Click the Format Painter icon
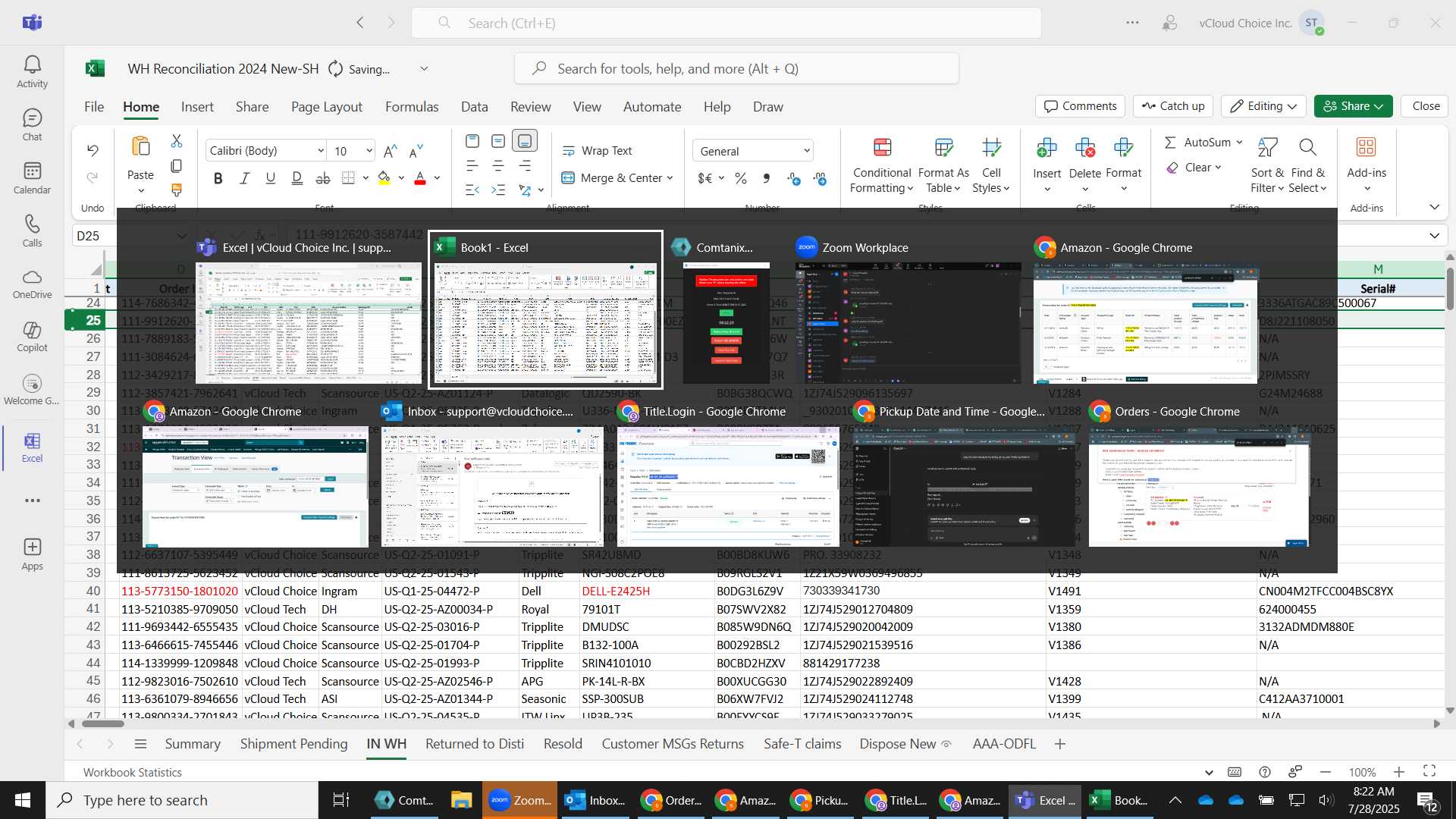The width and height of the screenshot is (1456, 819). click(x=177, y=190)
